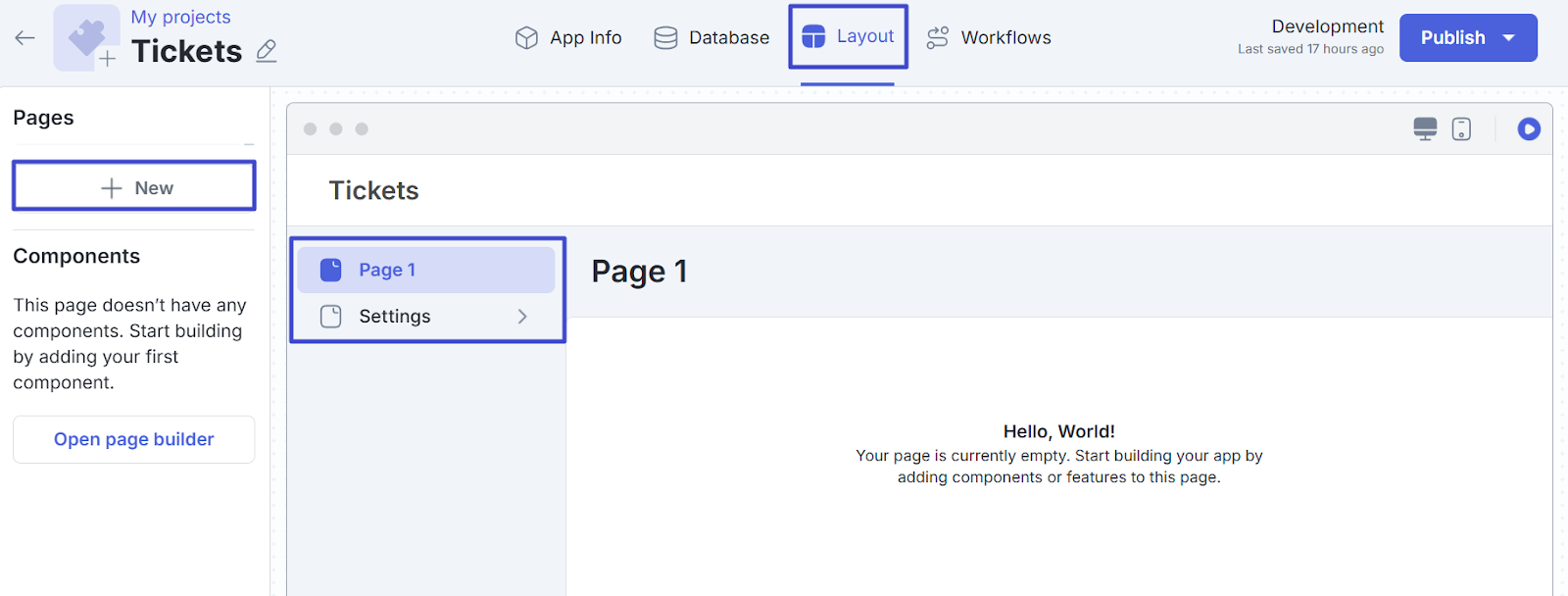The image size is (1568, 596).
Task: Switch to the Database tab
Action: 712,38
